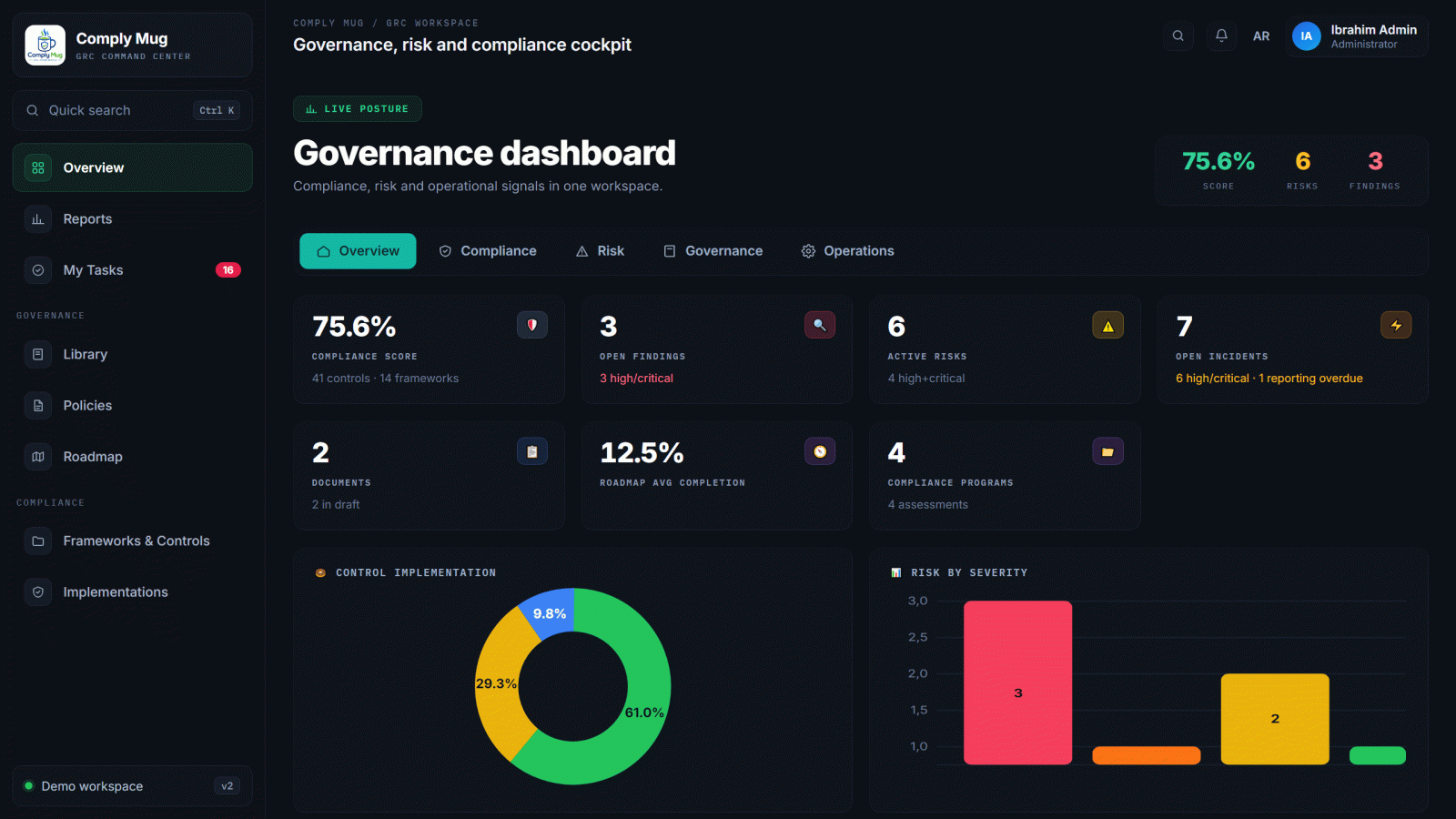Click the lightning icon on Open Incidents card

[x=1396, y=325]
